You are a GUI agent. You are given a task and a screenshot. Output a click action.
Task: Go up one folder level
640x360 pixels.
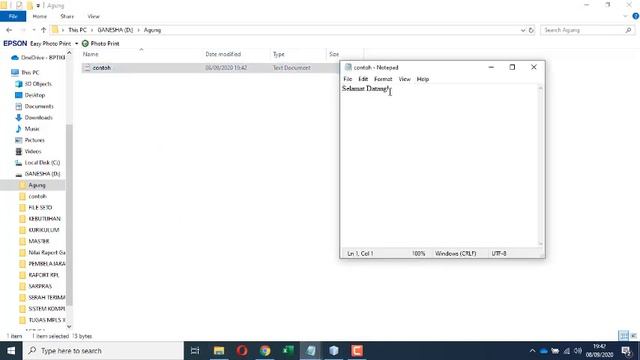(x=44, y=30)
